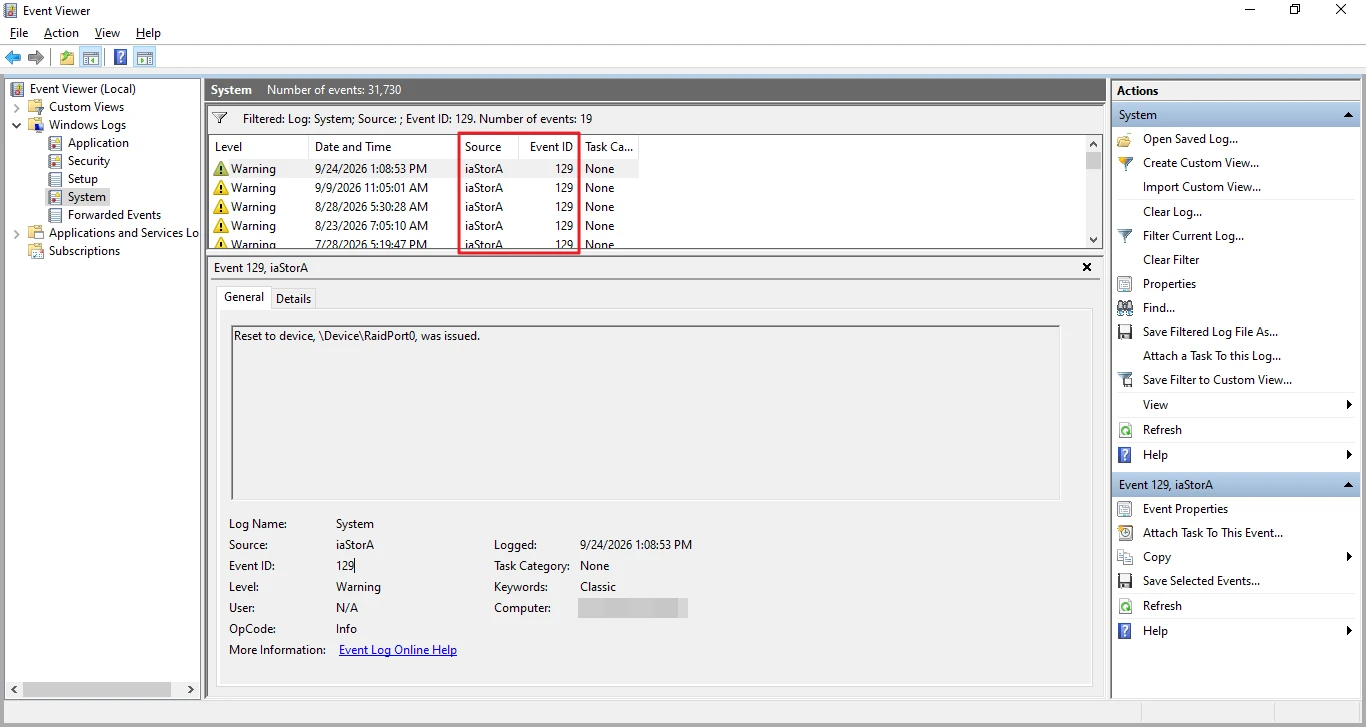Click Import Custom View action
The height and width of the screenshot is (727, 1367).
click(x=1202, y=187)
